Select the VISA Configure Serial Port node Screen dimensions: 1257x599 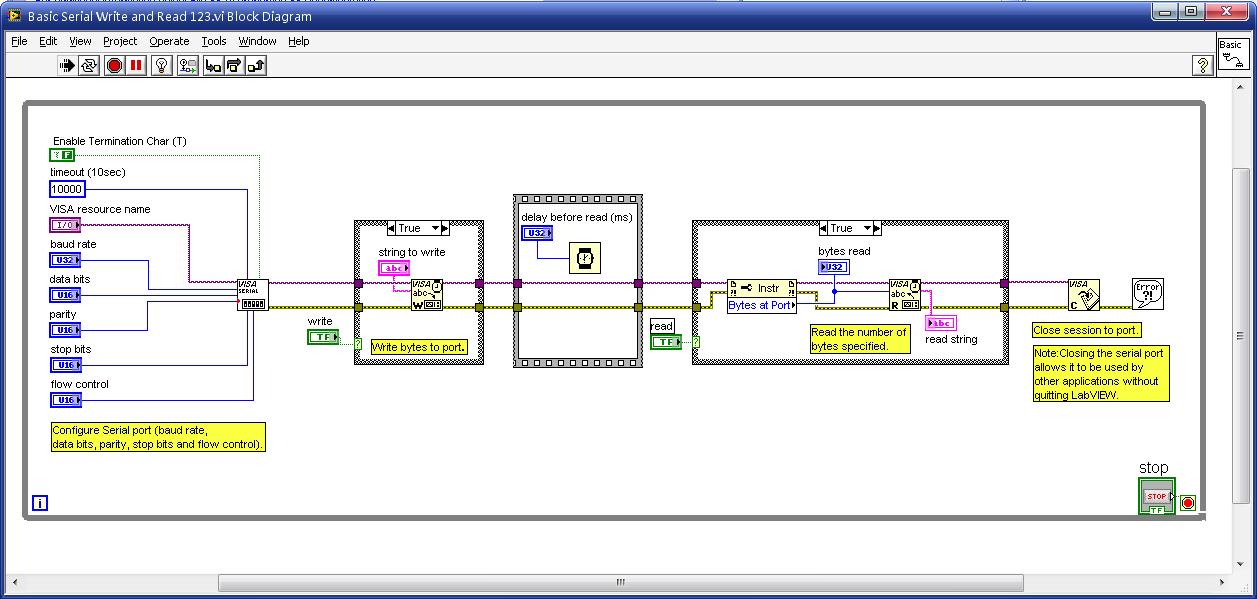tap(253, 295)
